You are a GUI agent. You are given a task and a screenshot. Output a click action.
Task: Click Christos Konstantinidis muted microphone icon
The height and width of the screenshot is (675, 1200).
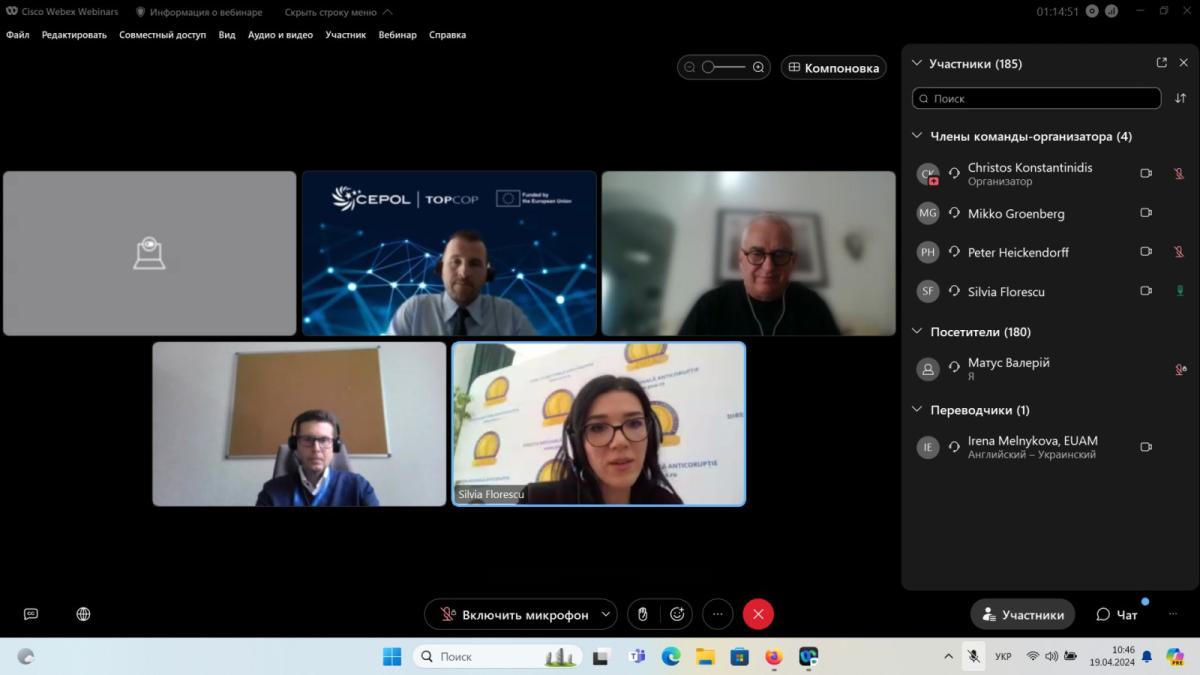point(1179,174)
